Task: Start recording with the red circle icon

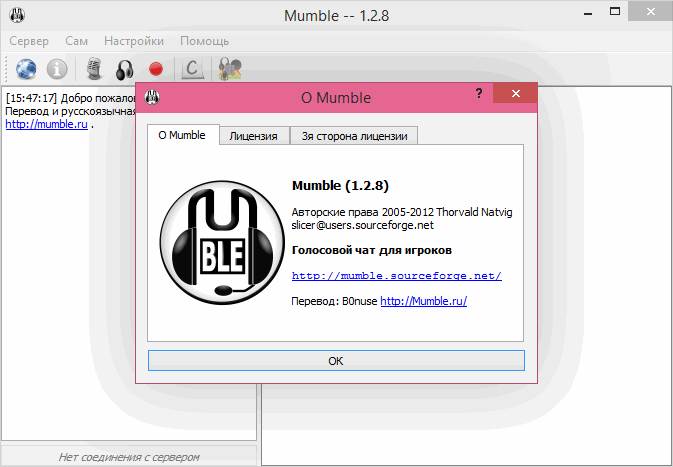Action: pyautogui.click(x=156, y=69)
